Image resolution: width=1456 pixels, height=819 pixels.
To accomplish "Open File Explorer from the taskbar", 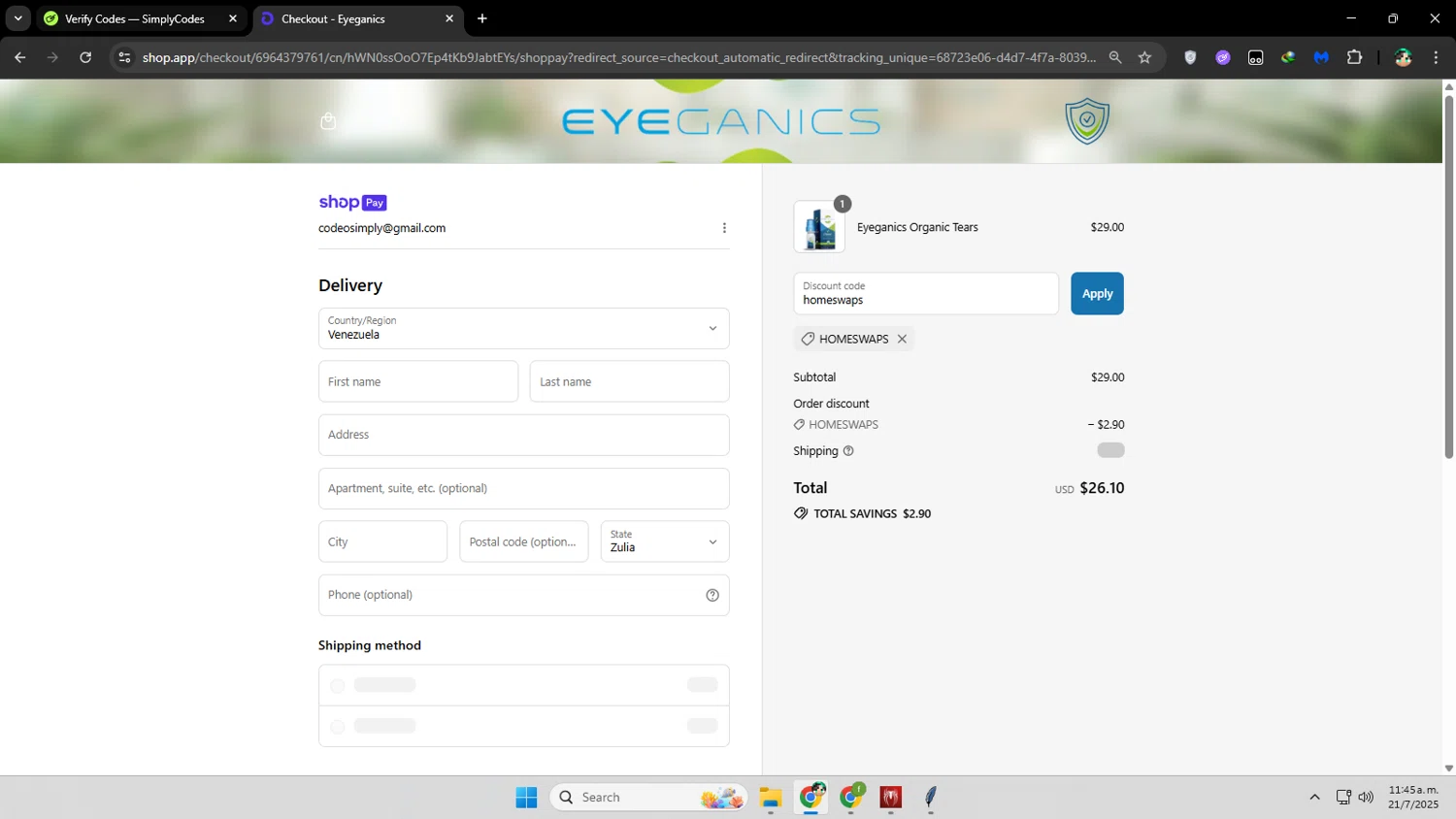I will coord(771,798).
